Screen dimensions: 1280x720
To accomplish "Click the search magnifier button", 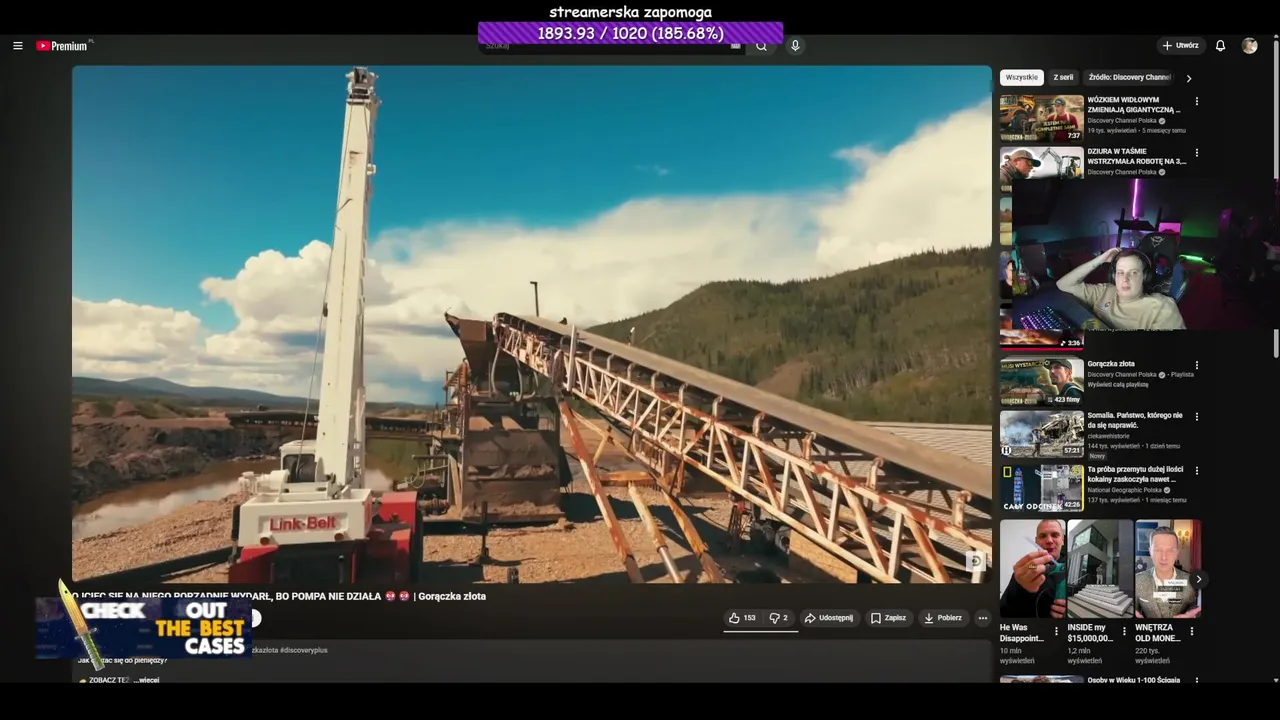I will coord(761,46).
